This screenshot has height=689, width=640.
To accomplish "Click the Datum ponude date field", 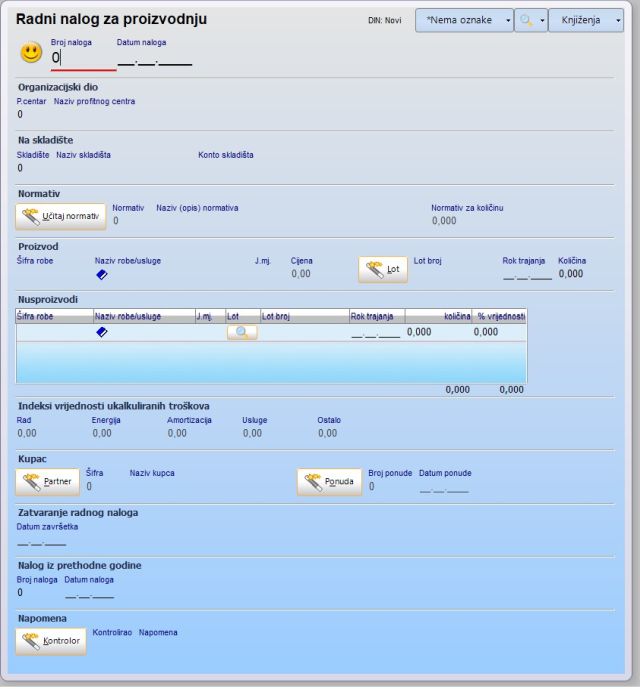I will pyautogui.click(x=444, y=487).
